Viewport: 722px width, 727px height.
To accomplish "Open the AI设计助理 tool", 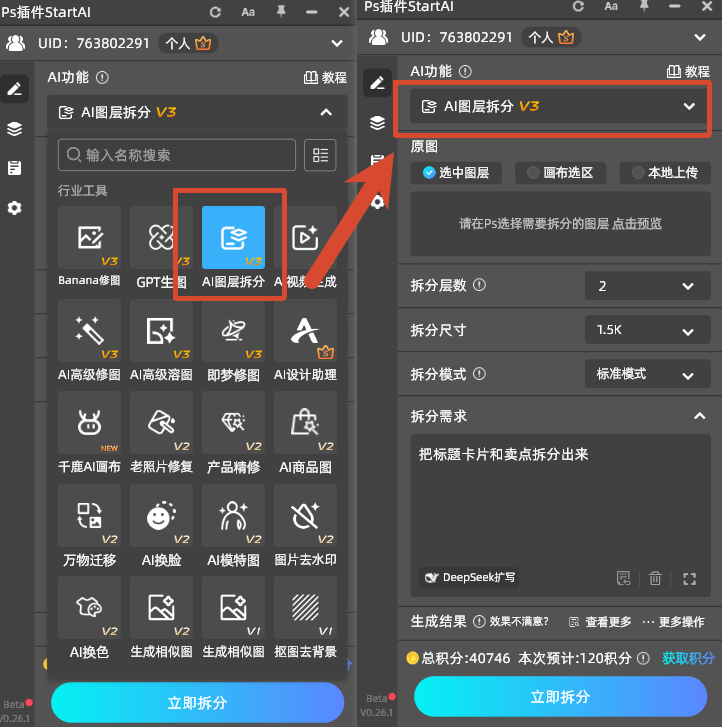I will pos(305,340).
